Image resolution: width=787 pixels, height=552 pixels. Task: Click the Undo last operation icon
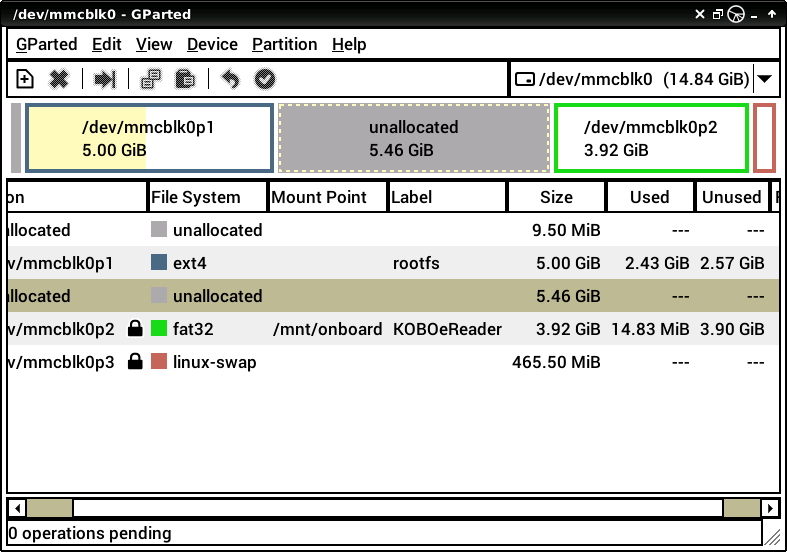[230, 79]
